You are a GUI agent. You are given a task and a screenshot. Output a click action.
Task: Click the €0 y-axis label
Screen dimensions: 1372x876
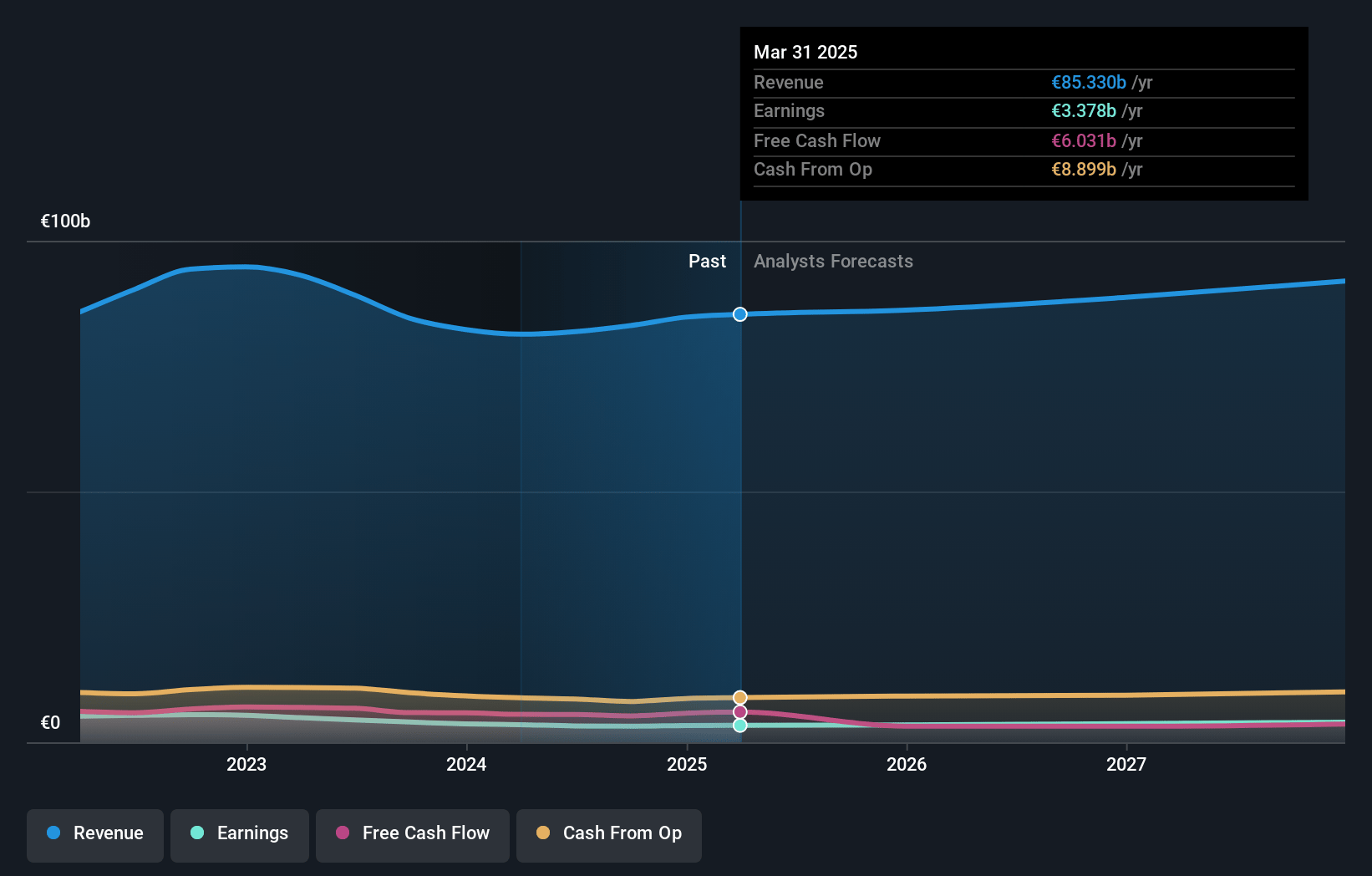coord(50,722)
